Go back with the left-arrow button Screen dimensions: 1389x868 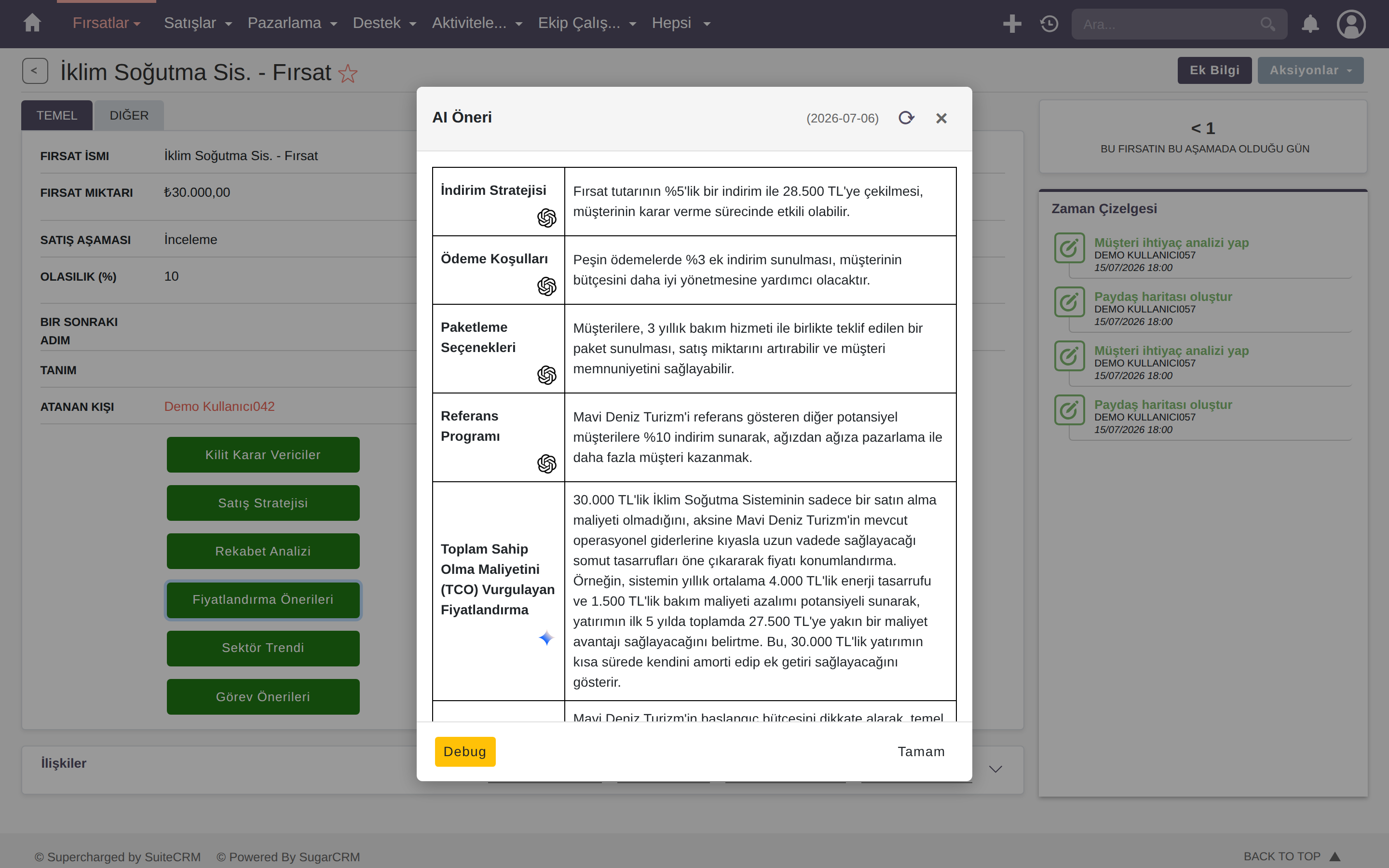[x=34, y=70]
